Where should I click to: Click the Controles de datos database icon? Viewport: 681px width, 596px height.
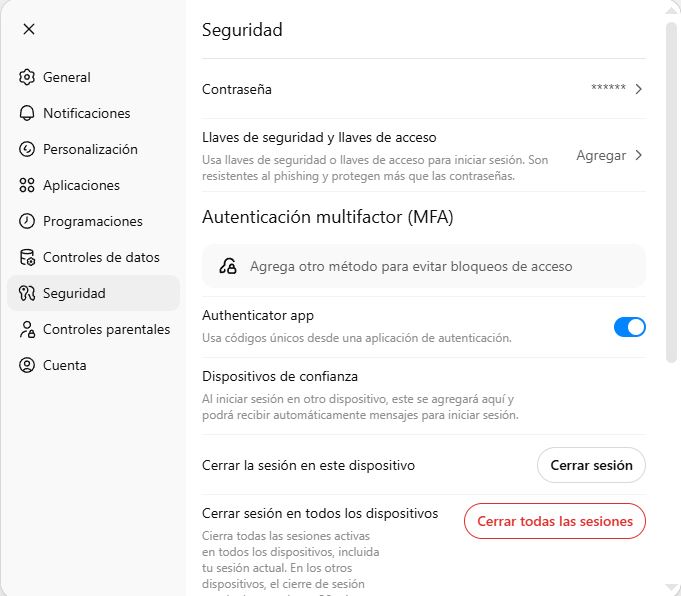click(27, 257)
